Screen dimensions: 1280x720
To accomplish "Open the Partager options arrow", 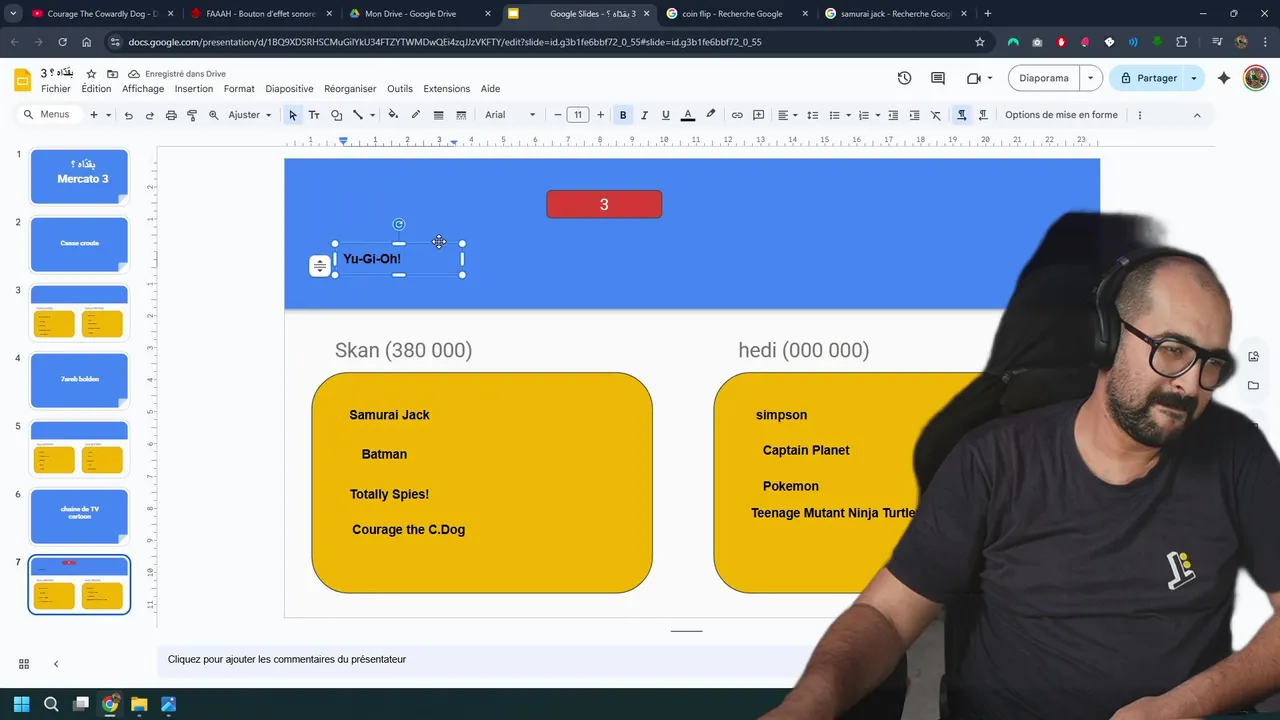I will point(1193,78).
